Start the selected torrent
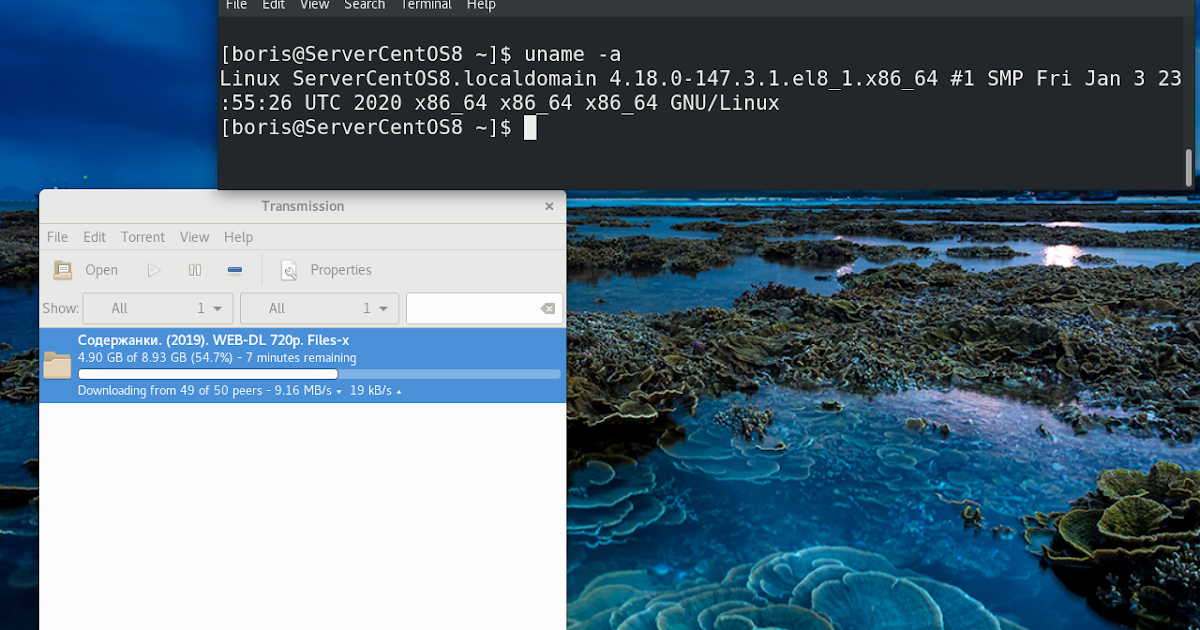1200x630 pixels. click(x=153, y=270)
